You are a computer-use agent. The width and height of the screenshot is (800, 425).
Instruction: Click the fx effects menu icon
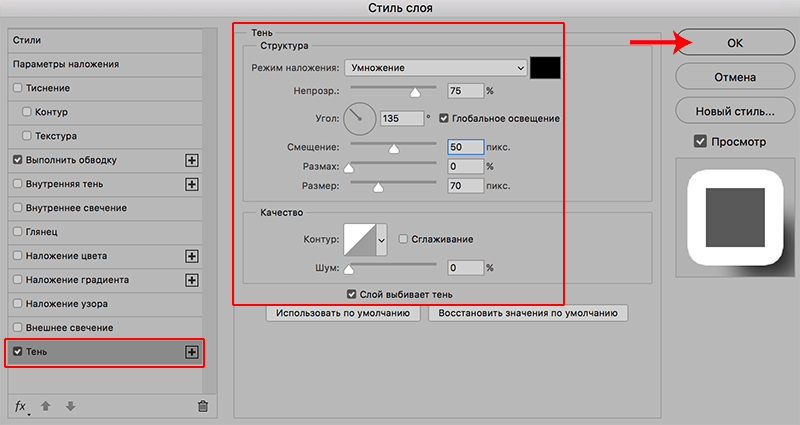[x=20, y=405]
